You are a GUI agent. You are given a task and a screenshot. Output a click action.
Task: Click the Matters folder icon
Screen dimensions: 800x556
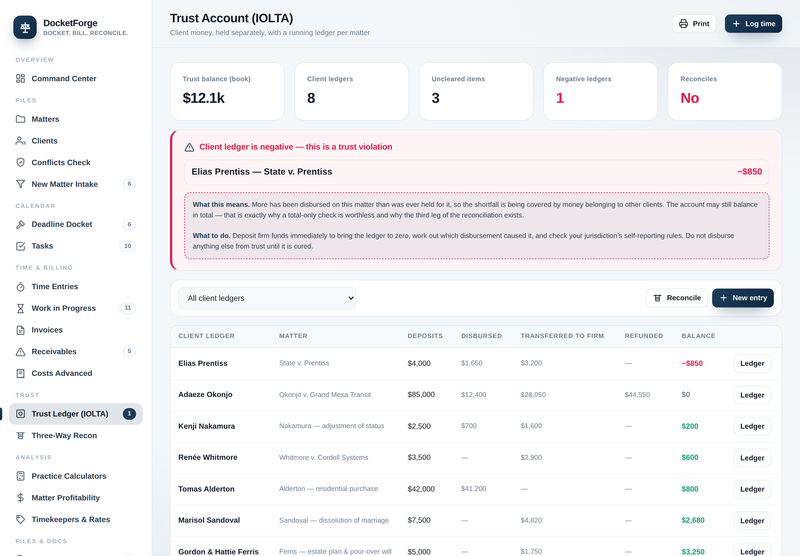pyautogui.click(x=20, y=119)
